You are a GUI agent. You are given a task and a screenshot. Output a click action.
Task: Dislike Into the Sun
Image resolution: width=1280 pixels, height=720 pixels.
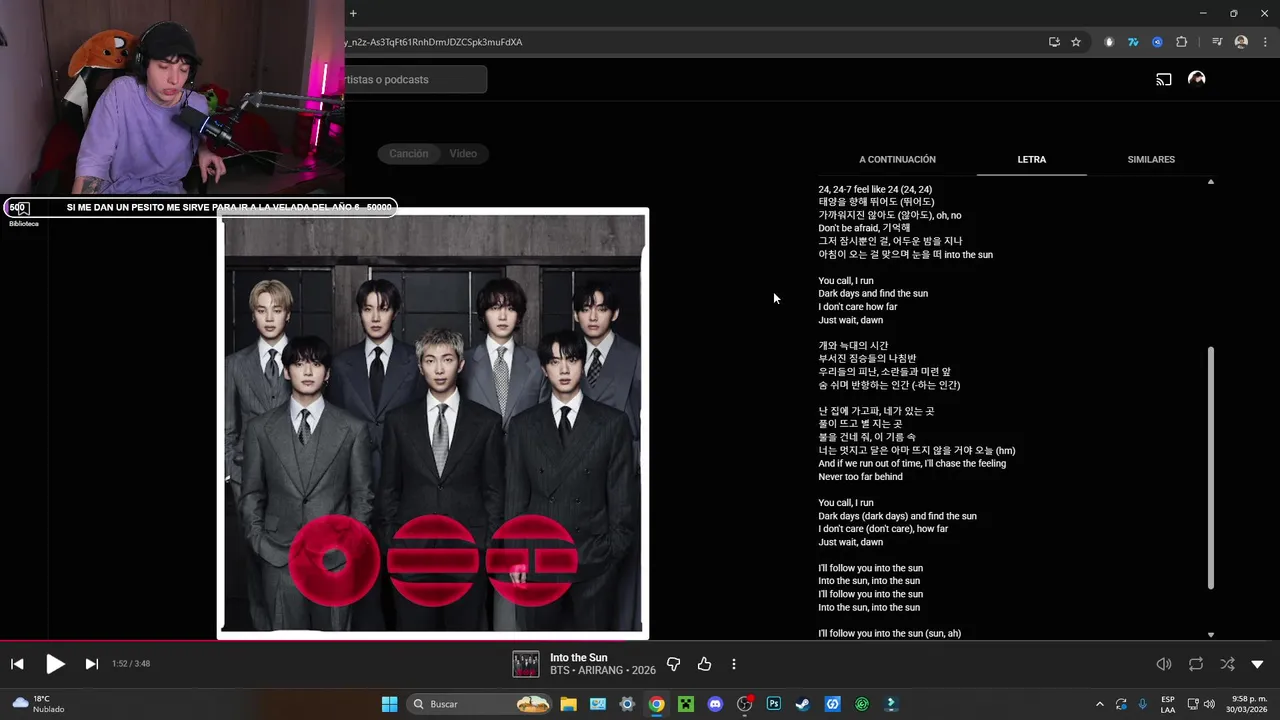[673, 664]
